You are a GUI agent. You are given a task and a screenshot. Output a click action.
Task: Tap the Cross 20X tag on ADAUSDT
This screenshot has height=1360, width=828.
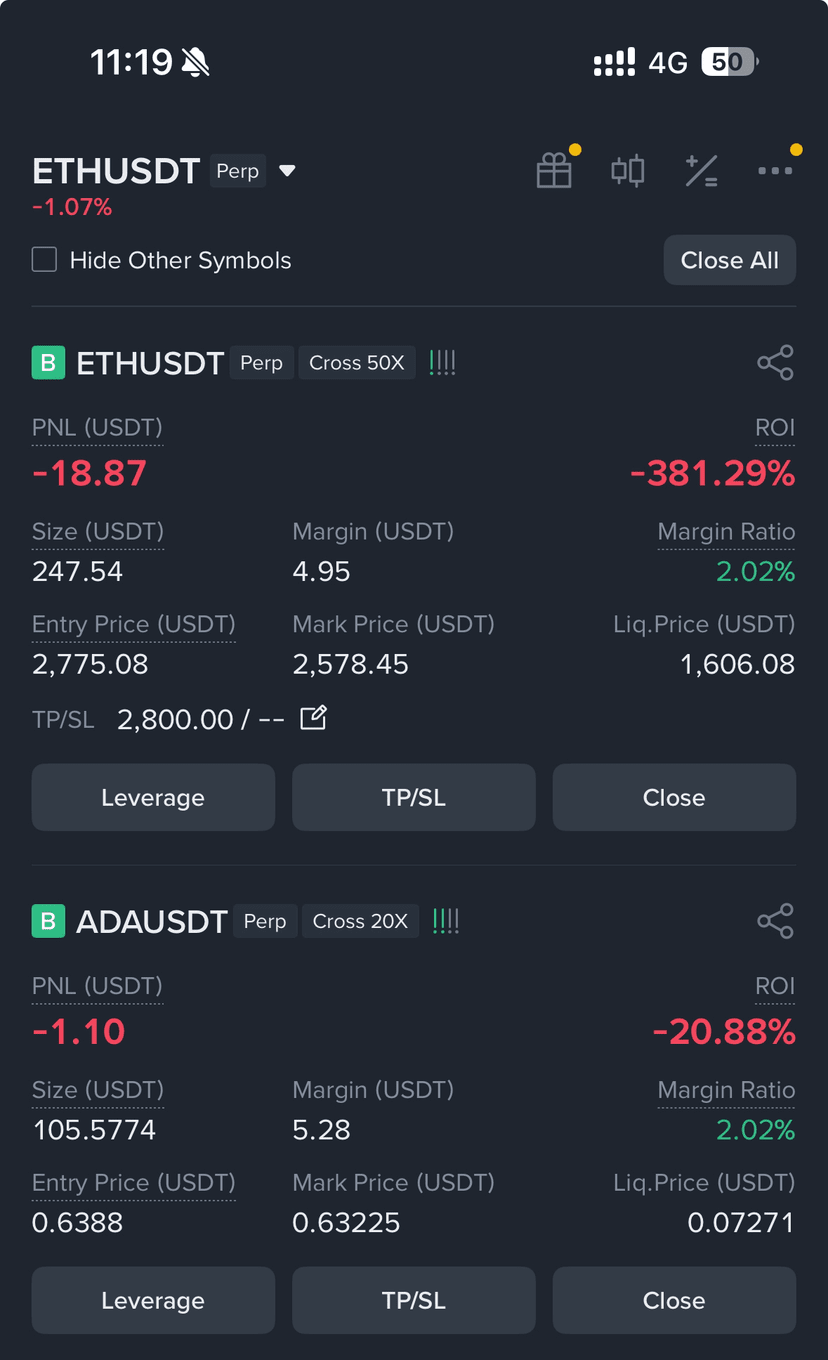[360, 921]
